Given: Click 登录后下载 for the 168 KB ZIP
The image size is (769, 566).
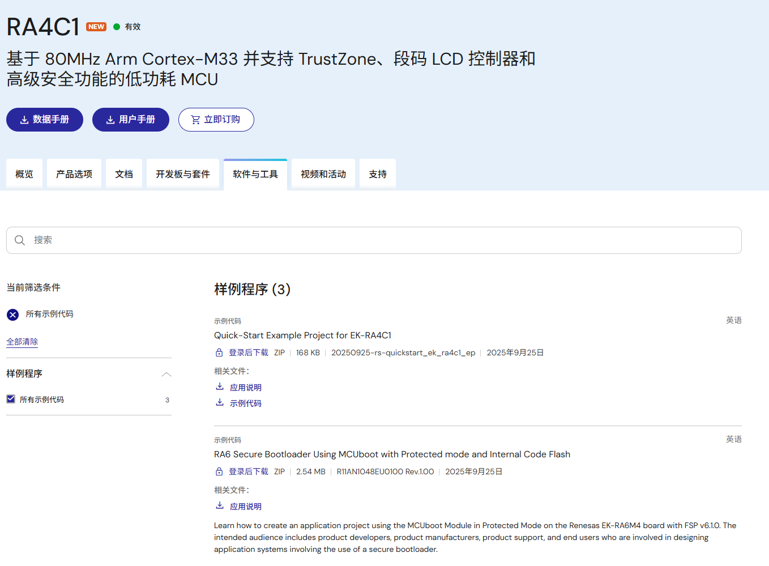Looking at the screenshot, I should tap(249, 353).
